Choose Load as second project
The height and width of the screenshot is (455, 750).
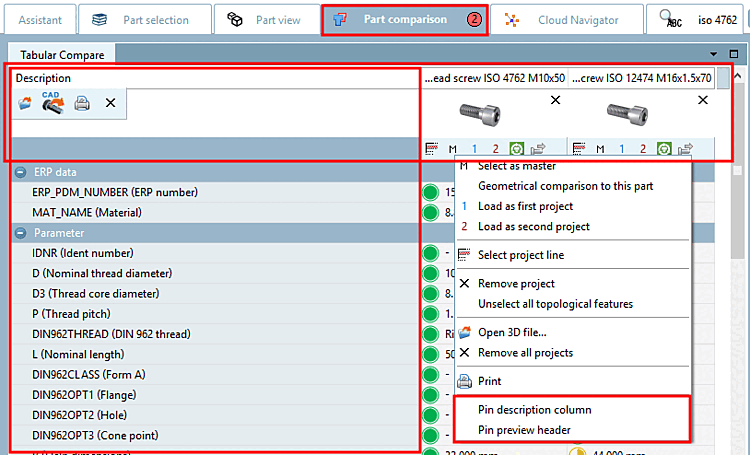[534, 227]
